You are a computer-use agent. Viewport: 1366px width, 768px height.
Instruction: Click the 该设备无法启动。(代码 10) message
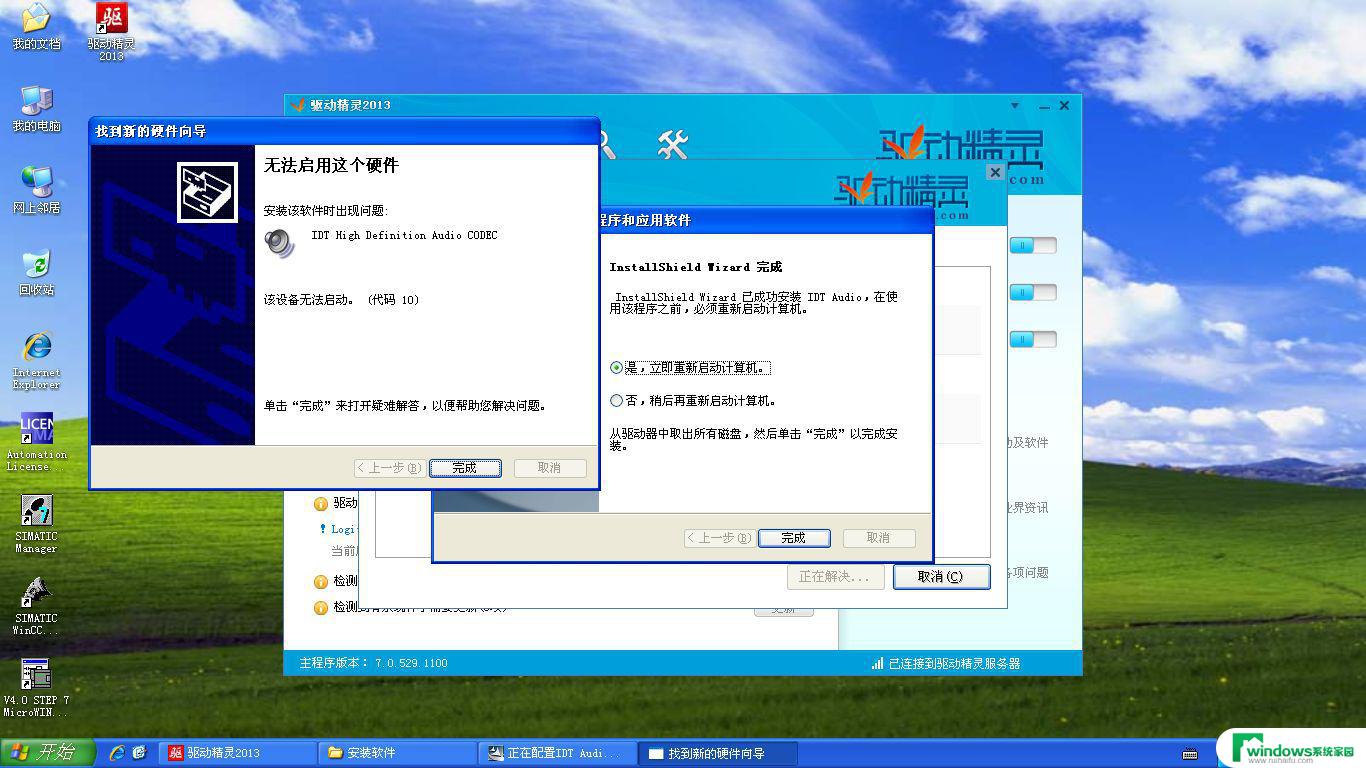[x=342, y=300]
